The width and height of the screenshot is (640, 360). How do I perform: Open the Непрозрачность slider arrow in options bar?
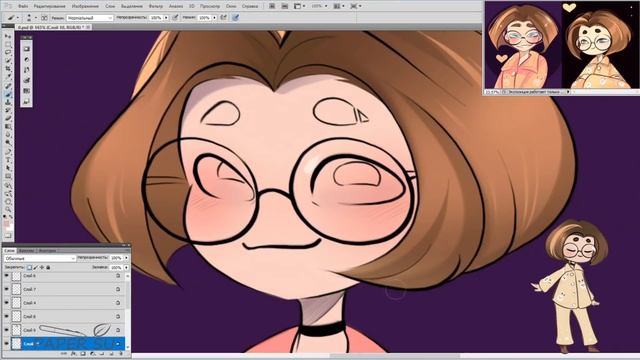pyautogui.click(x=166, y=18)
